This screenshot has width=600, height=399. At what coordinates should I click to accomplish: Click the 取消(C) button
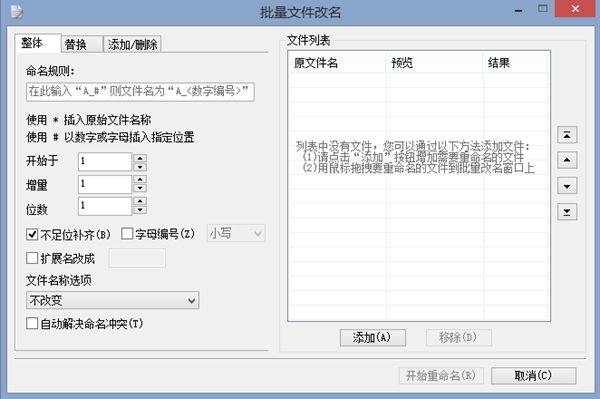tap(533, 376)
